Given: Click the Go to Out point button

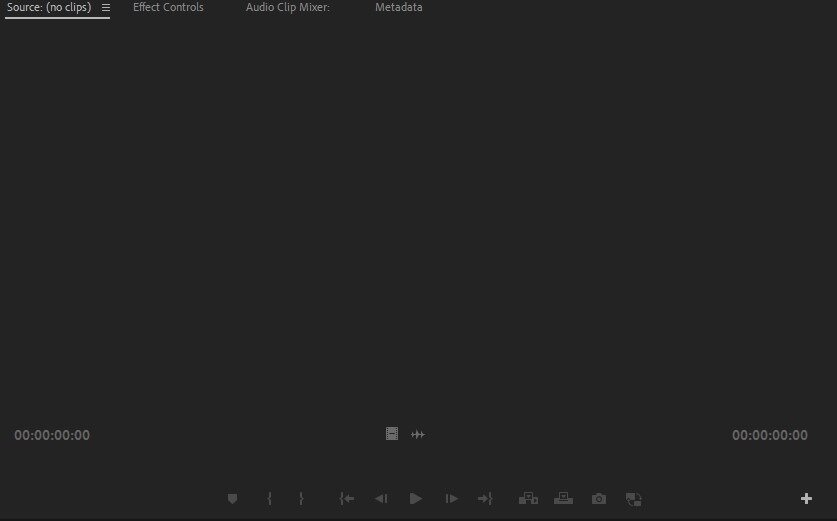Looking at the screenshot, I should 485,499.
